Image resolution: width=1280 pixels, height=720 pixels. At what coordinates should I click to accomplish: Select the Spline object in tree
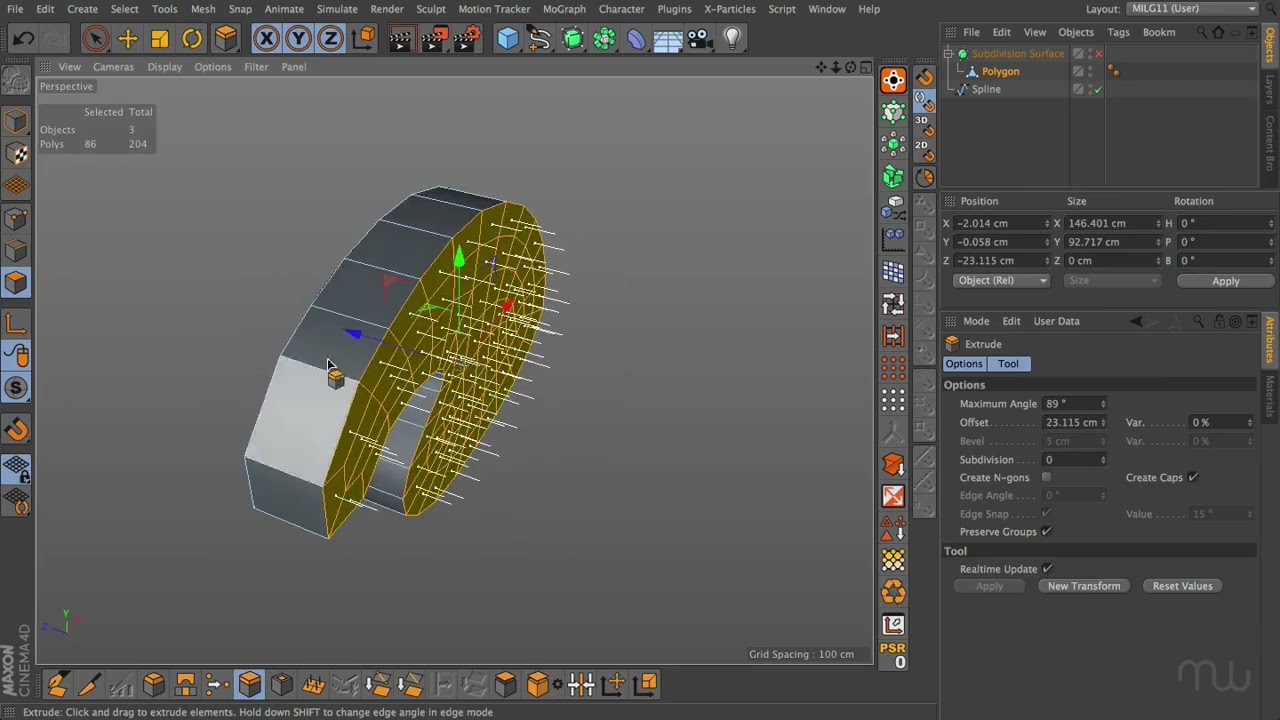tap(986, 90)
